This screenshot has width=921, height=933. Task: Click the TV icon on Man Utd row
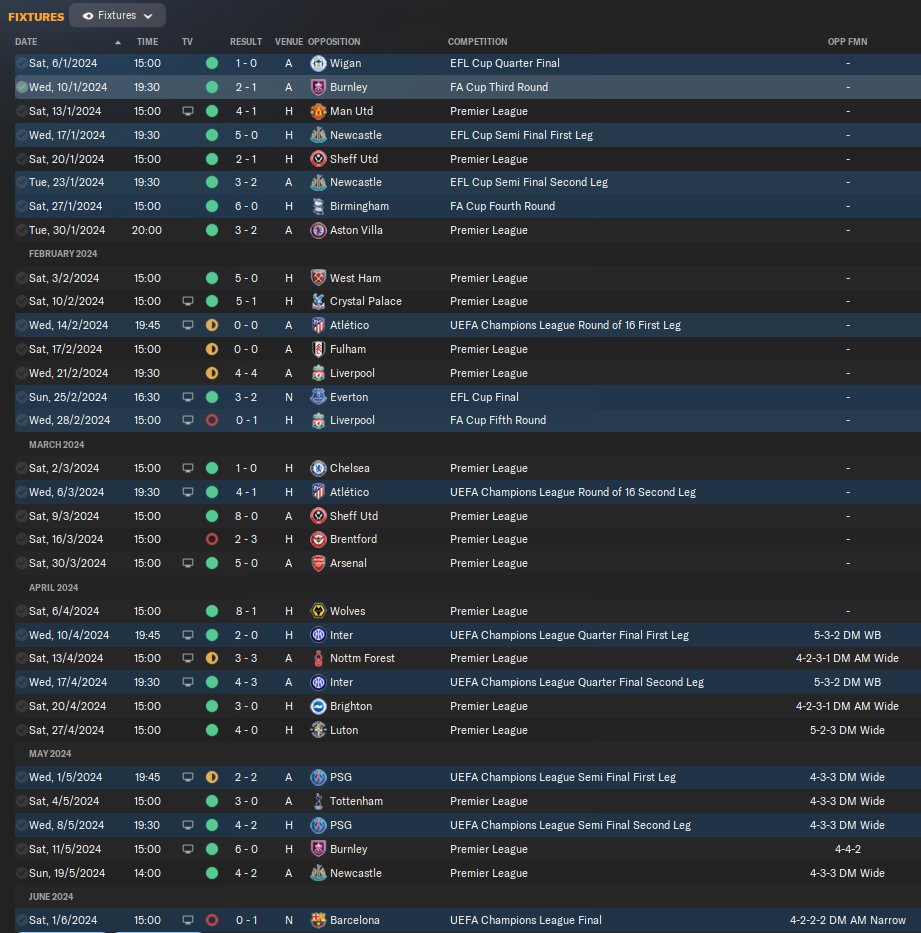click(187, 111)
